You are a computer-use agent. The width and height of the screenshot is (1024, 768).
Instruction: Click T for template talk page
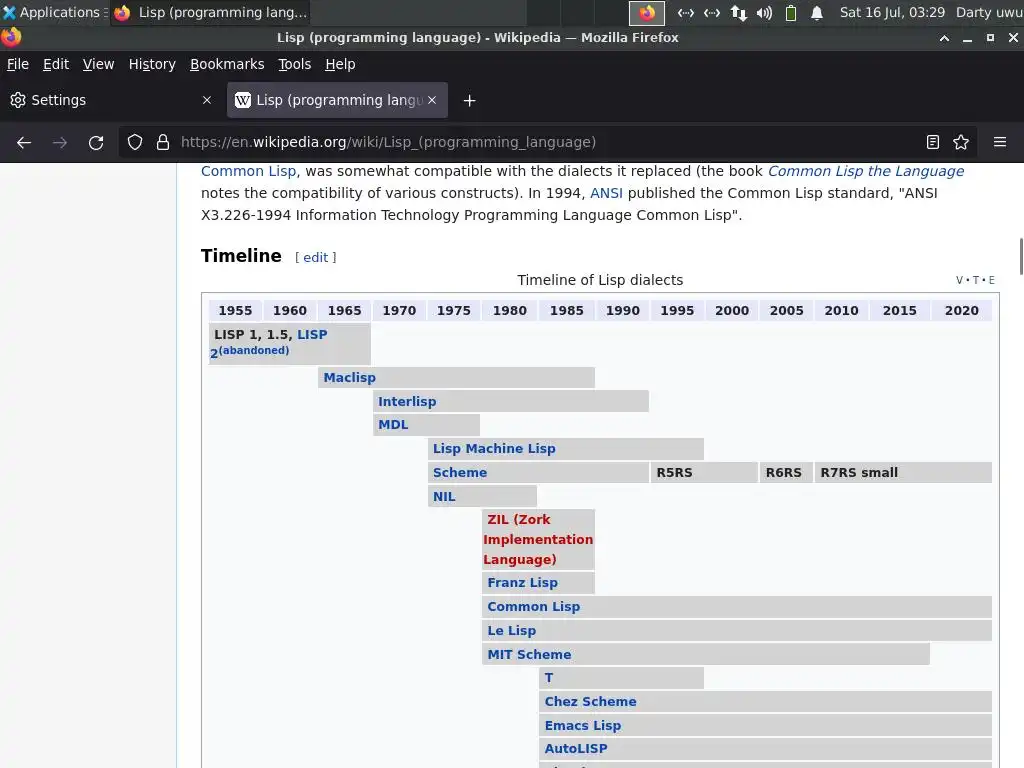[976, 280]
